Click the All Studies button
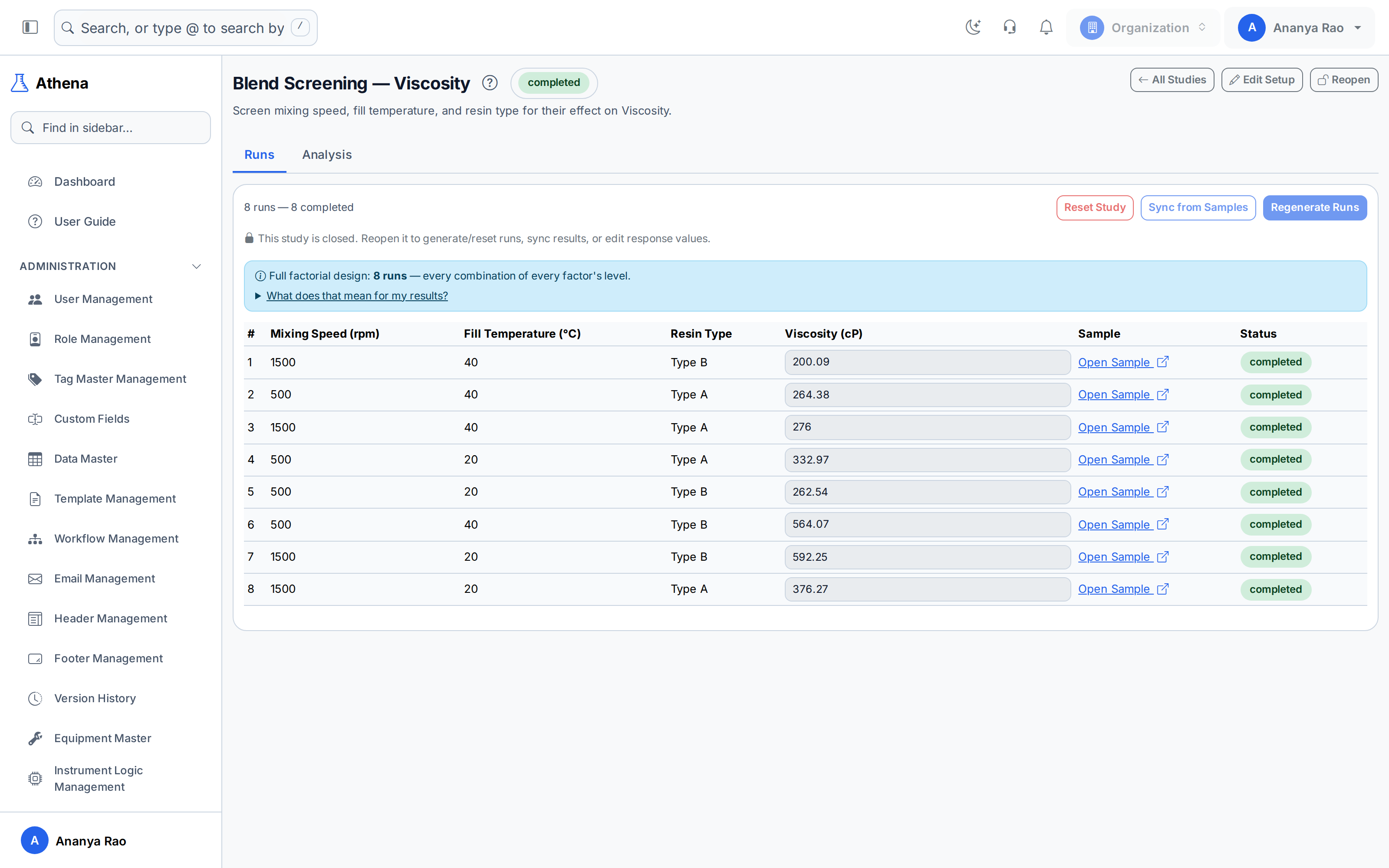 [x=1172, y=80]
